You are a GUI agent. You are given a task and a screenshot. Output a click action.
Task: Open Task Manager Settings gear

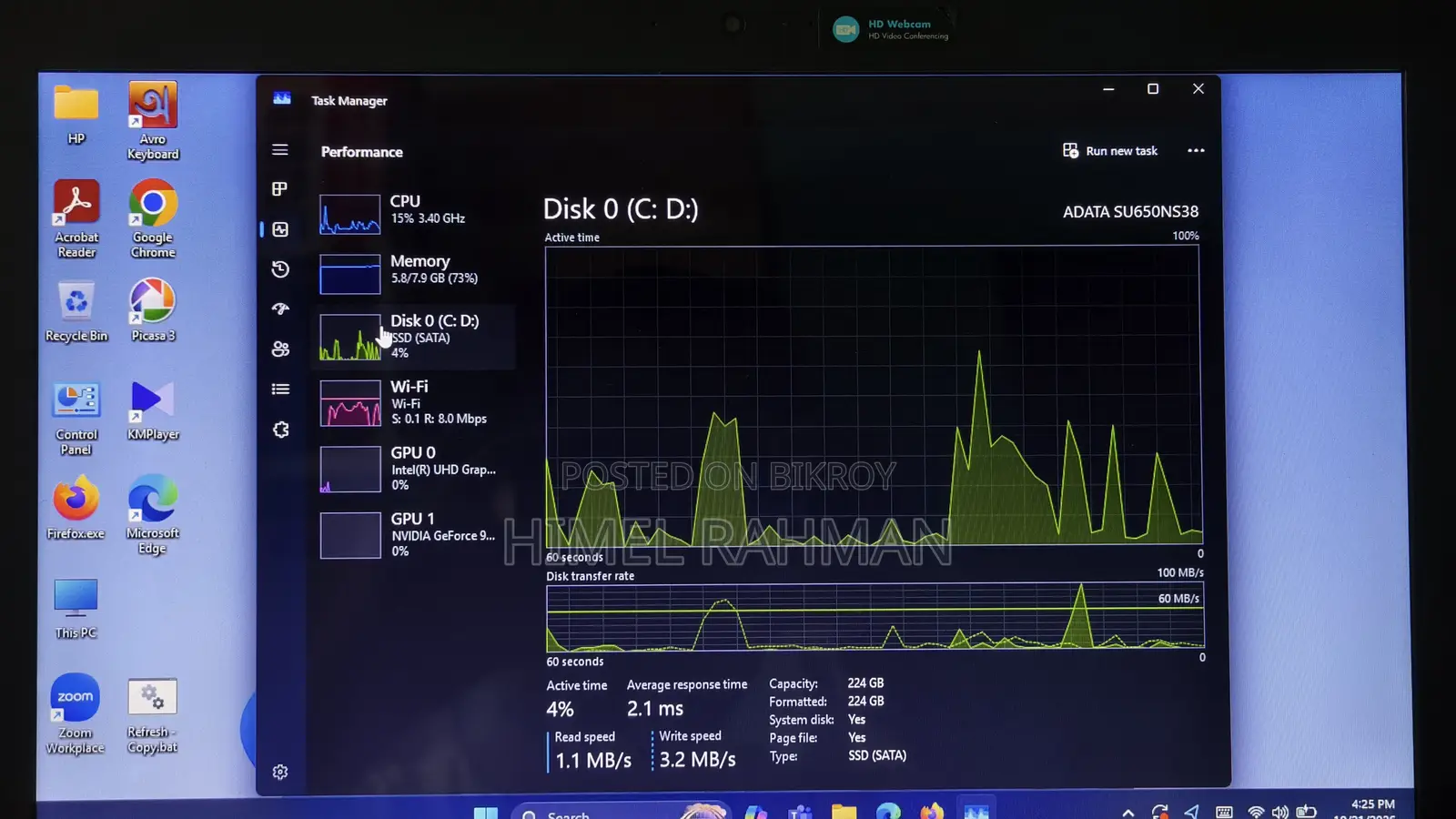pos(280,772)
